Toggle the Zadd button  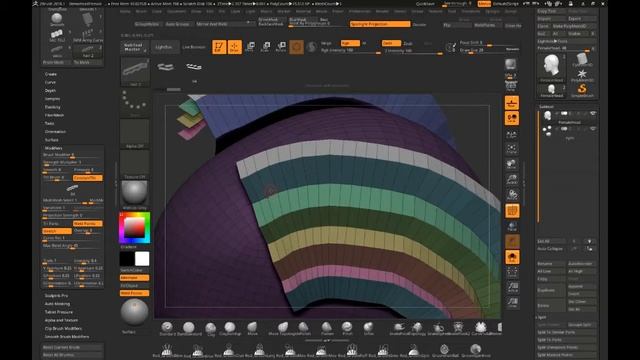[391, 43]
